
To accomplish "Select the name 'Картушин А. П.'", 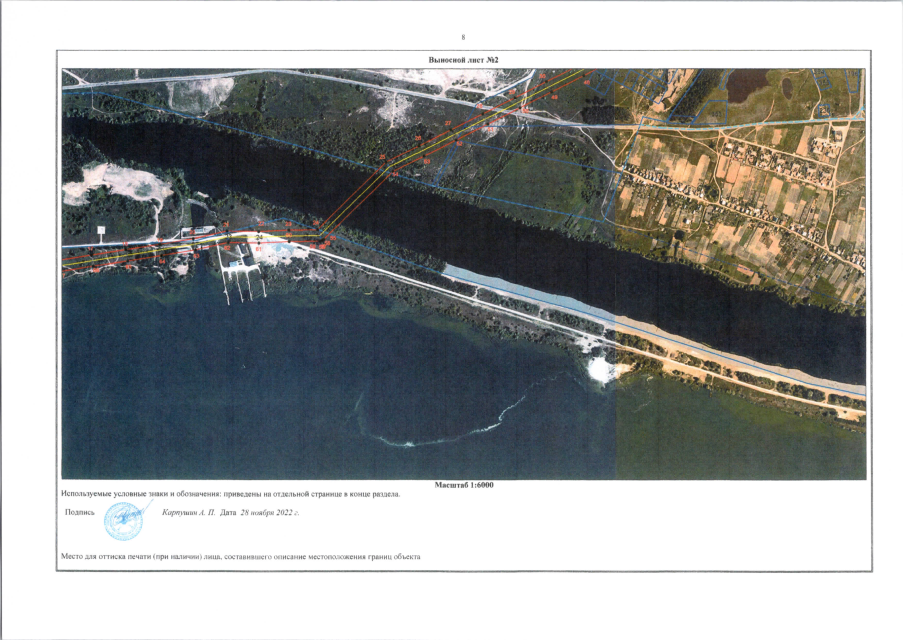I will [189, 511].
